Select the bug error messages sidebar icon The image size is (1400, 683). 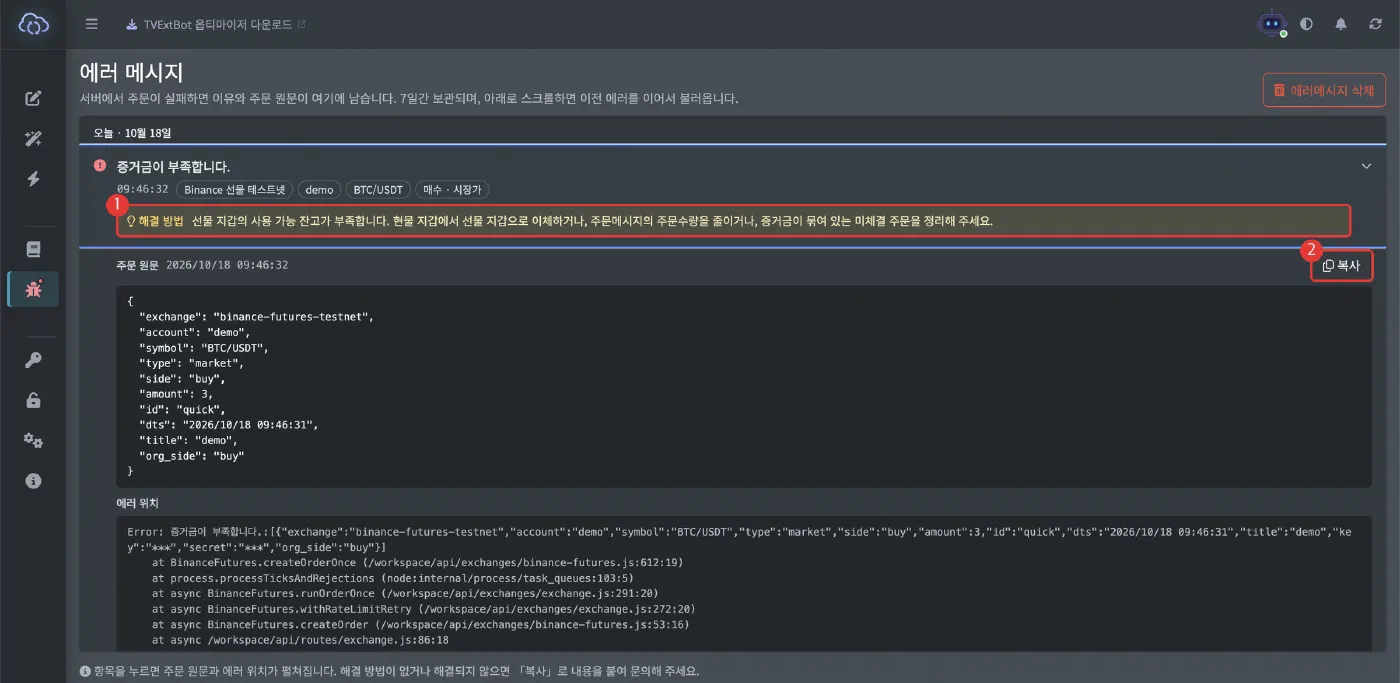tap(33, 289)
